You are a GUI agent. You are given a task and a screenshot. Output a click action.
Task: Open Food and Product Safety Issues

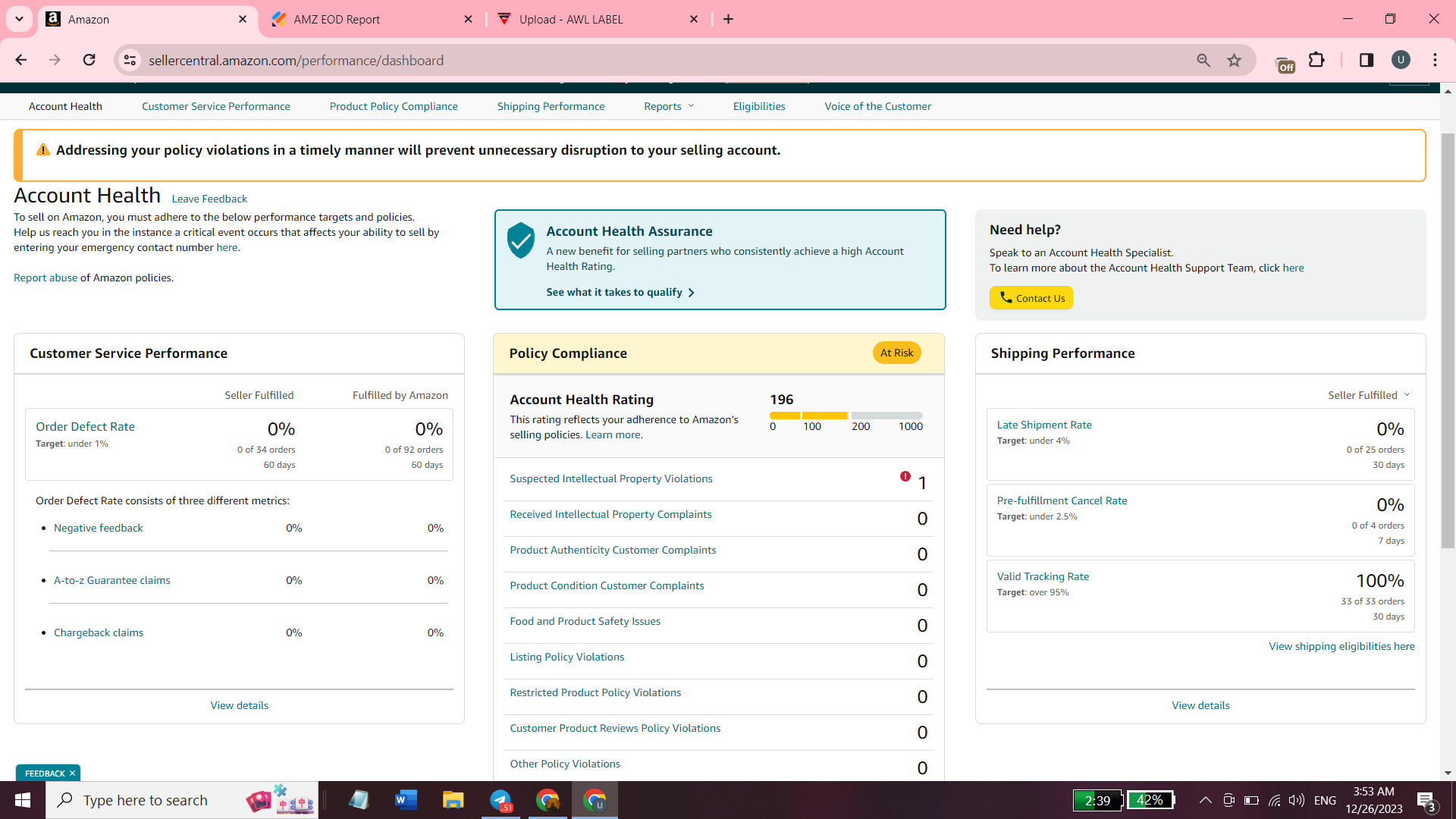(x=585, y=621)
